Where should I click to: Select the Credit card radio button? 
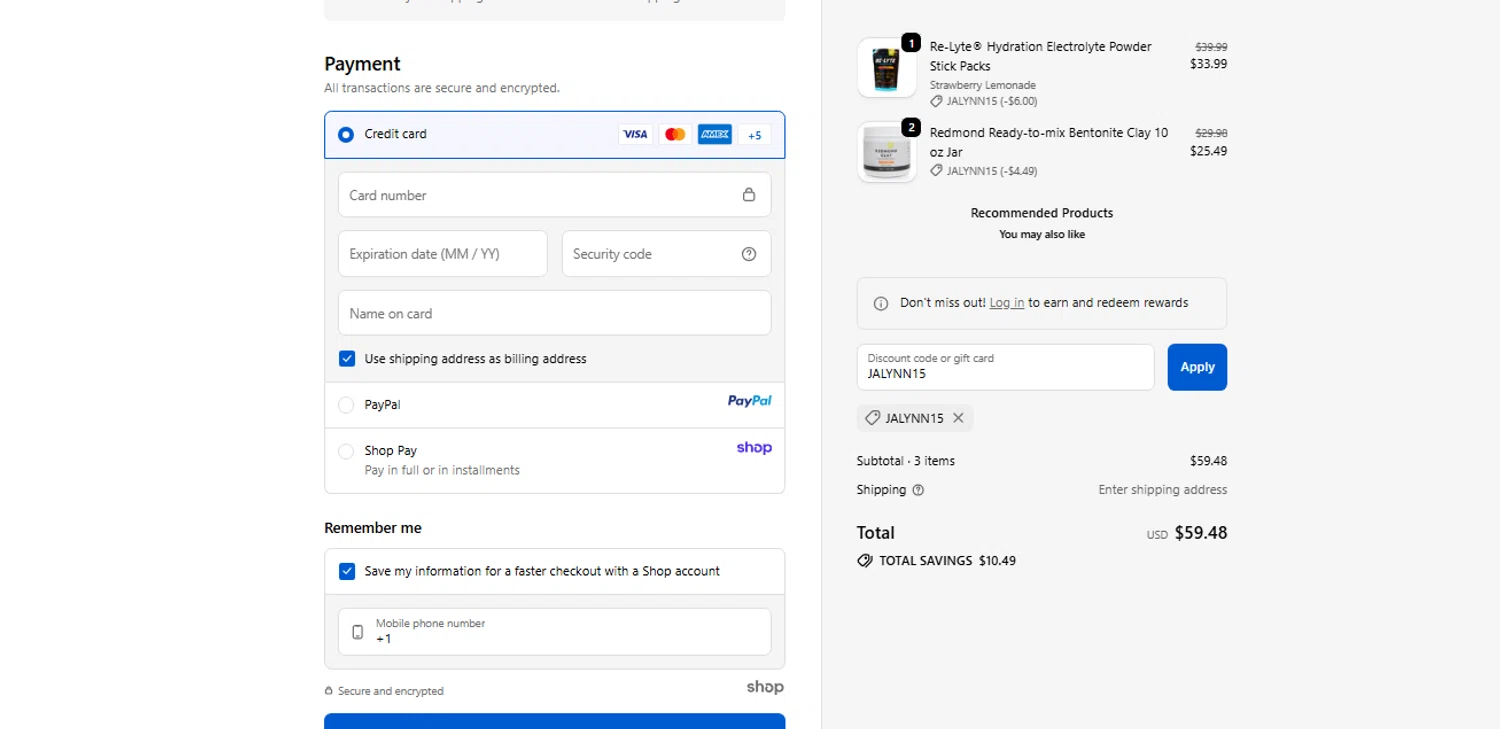click(x=346, y=134)
